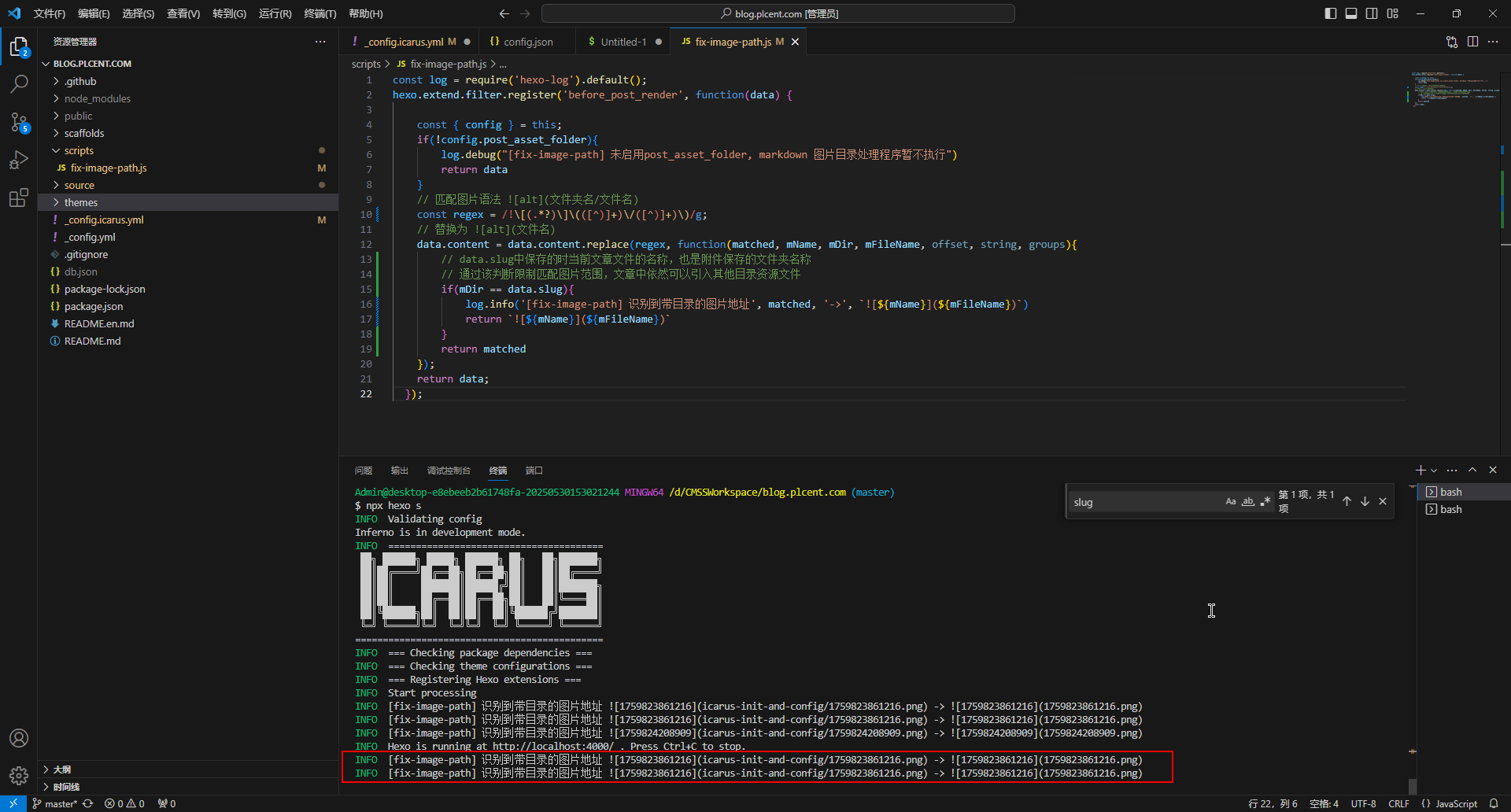Open the 终端(T) menu
The width and height of the screenshot is (1511, 812).
(320, 13)
